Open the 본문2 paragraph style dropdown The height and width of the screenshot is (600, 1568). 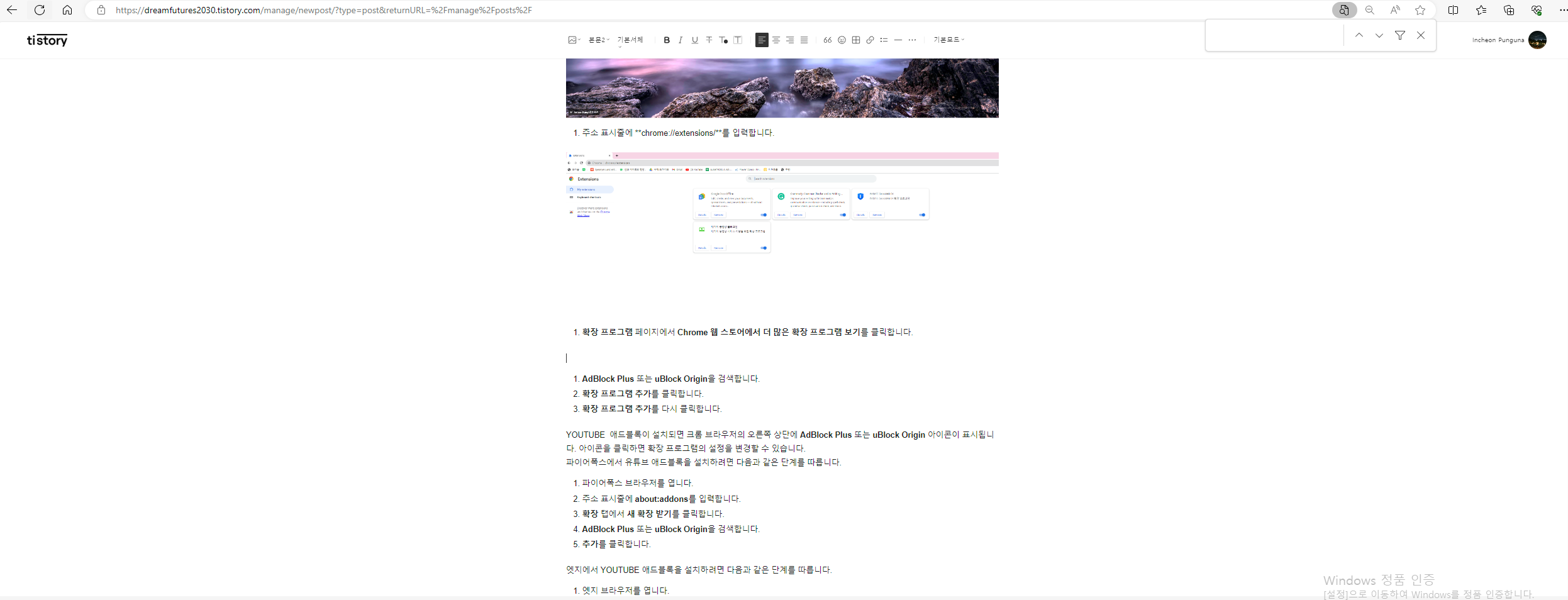coord(599,40)
